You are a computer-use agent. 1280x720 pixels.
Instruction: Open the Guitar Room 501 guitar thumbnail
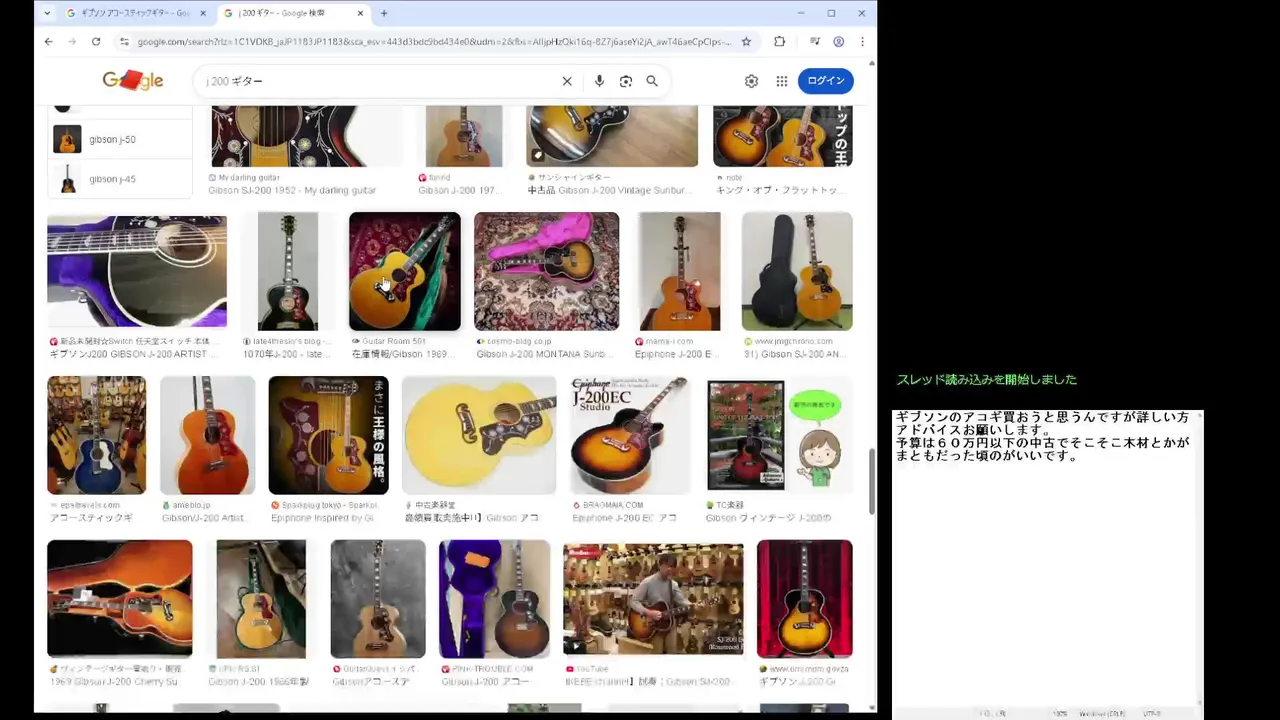click(405, 271)
